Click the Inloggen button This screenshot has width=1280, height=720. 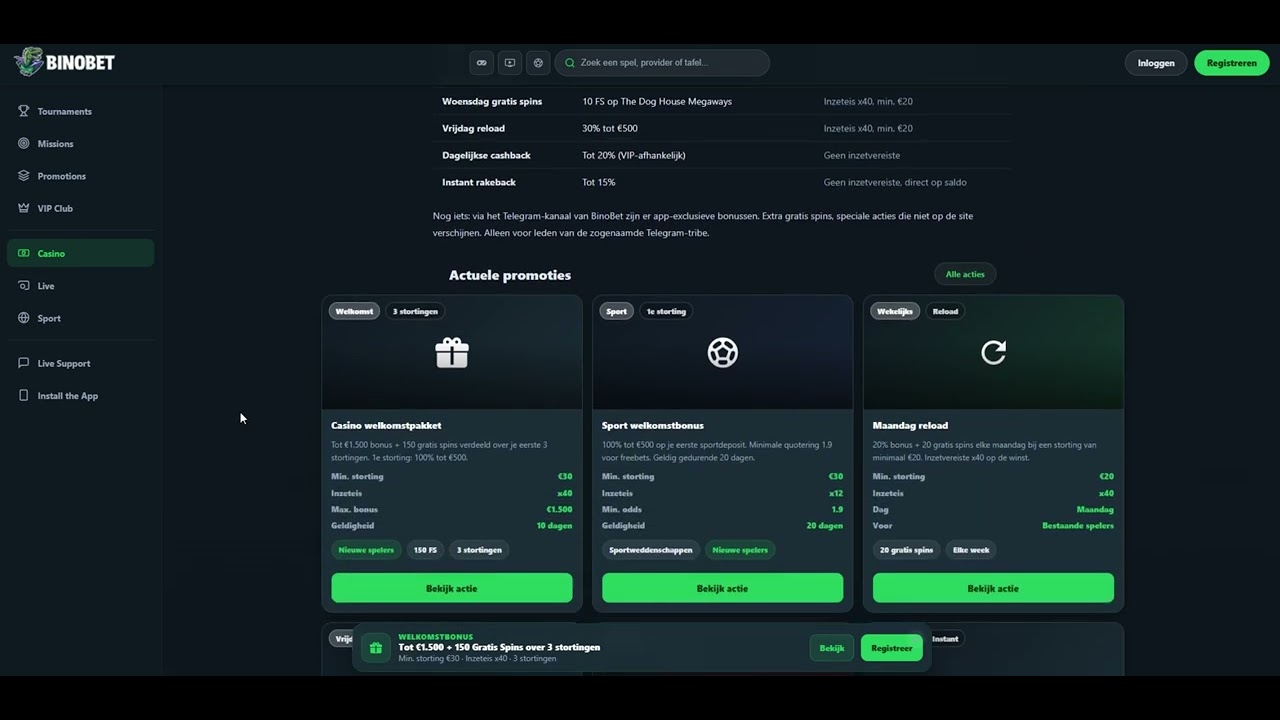pyautogui.click(x=1156, y=63)
